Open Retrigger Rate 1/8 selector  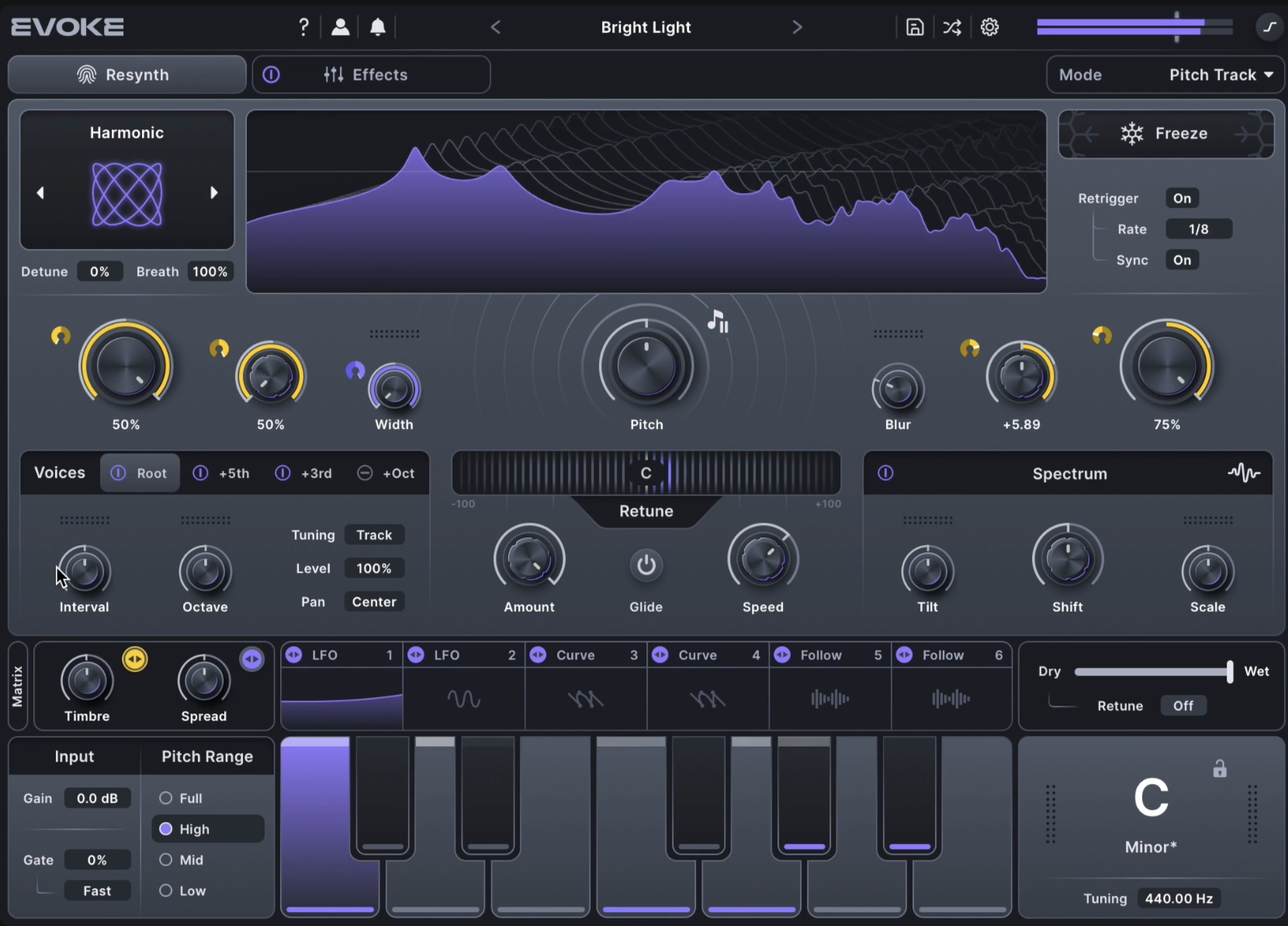coord(1199,229)
